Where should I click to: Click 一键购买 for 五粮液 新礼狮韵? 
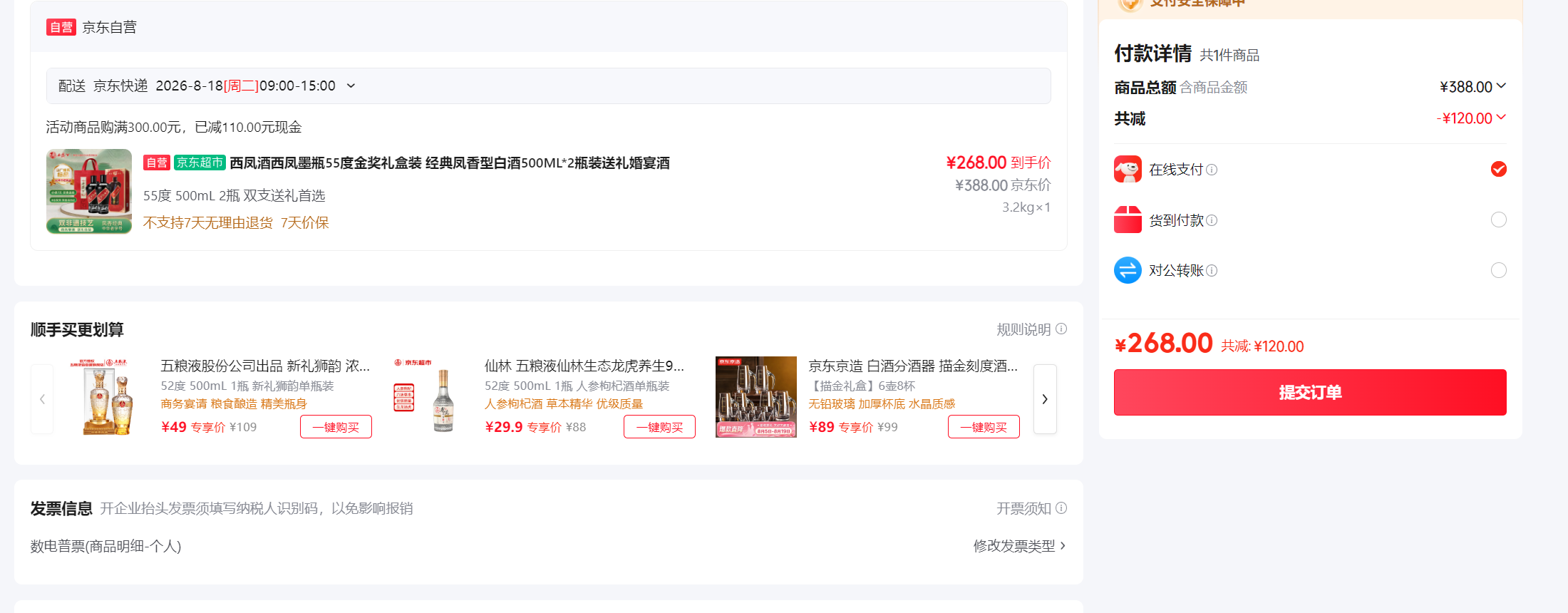click(x=336, y=427)
